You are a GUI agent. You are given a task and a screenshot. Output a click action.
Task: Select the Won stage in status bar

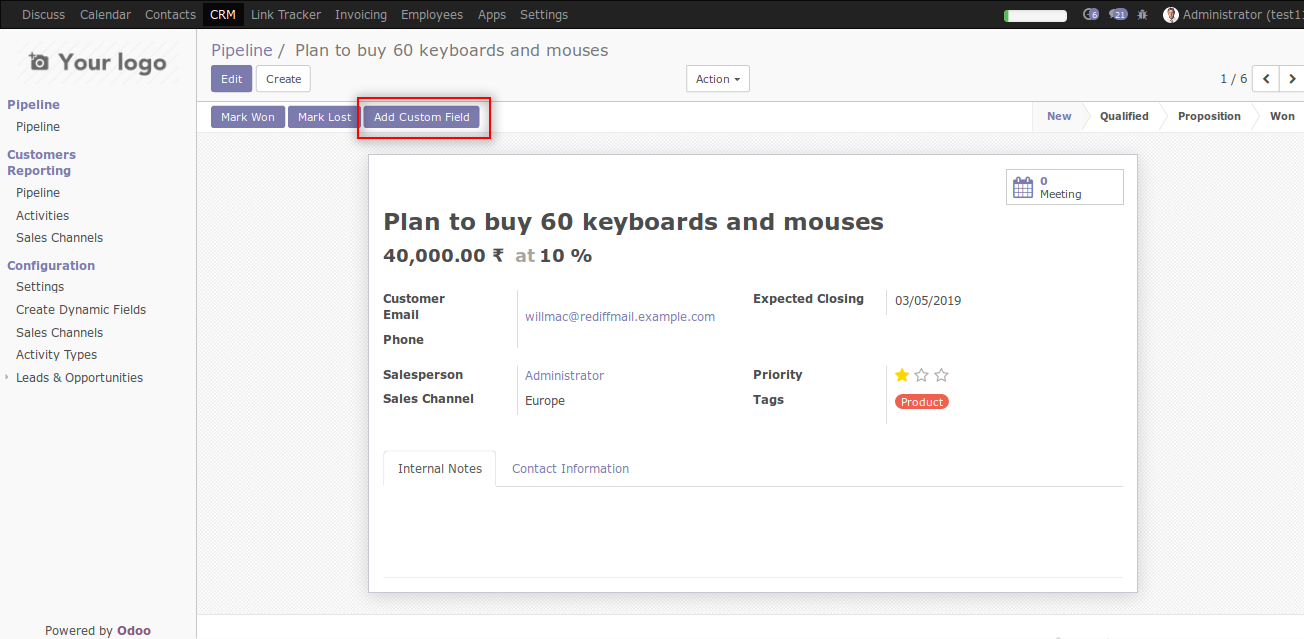pos(1282,116)
